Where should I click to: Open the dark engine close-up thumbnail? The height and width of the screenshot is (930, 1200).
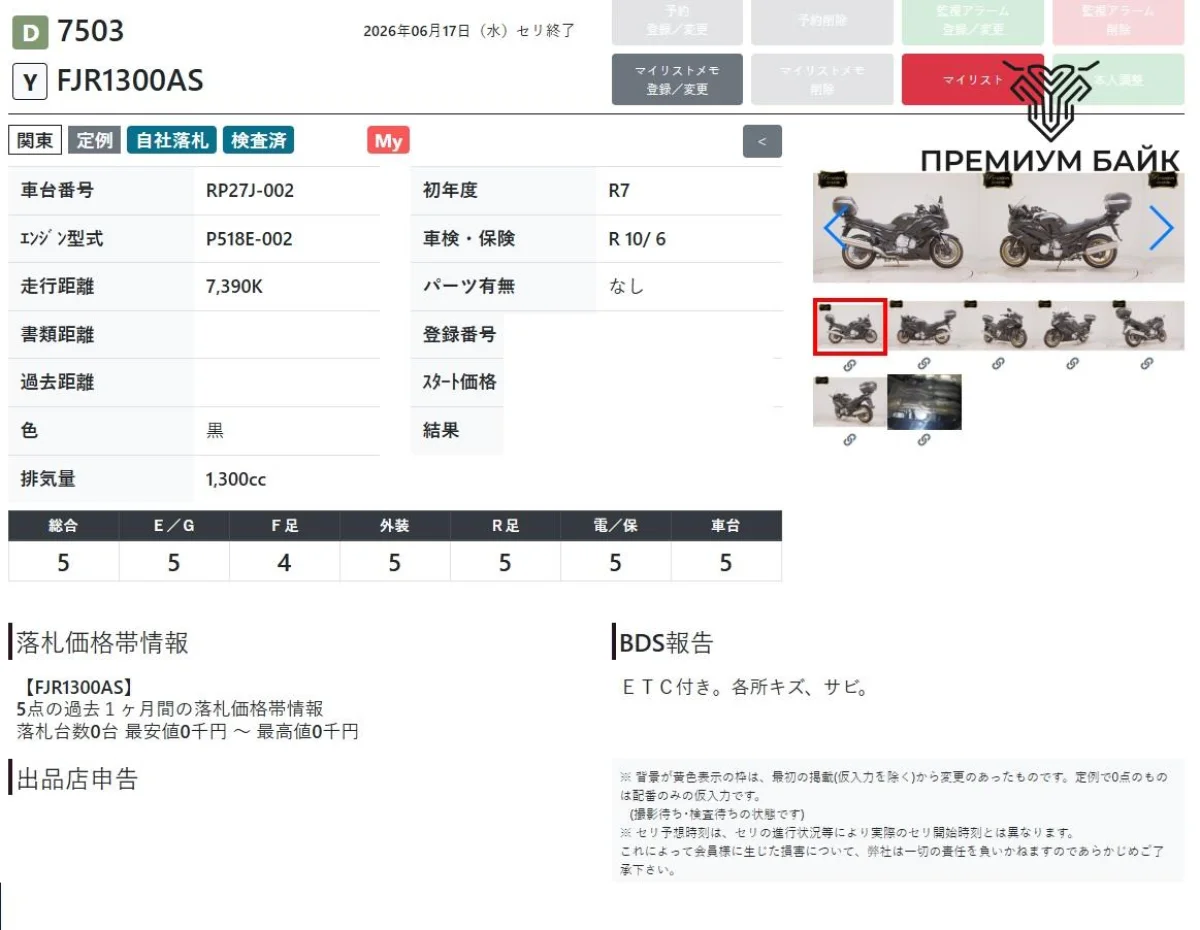pos(924,402)
